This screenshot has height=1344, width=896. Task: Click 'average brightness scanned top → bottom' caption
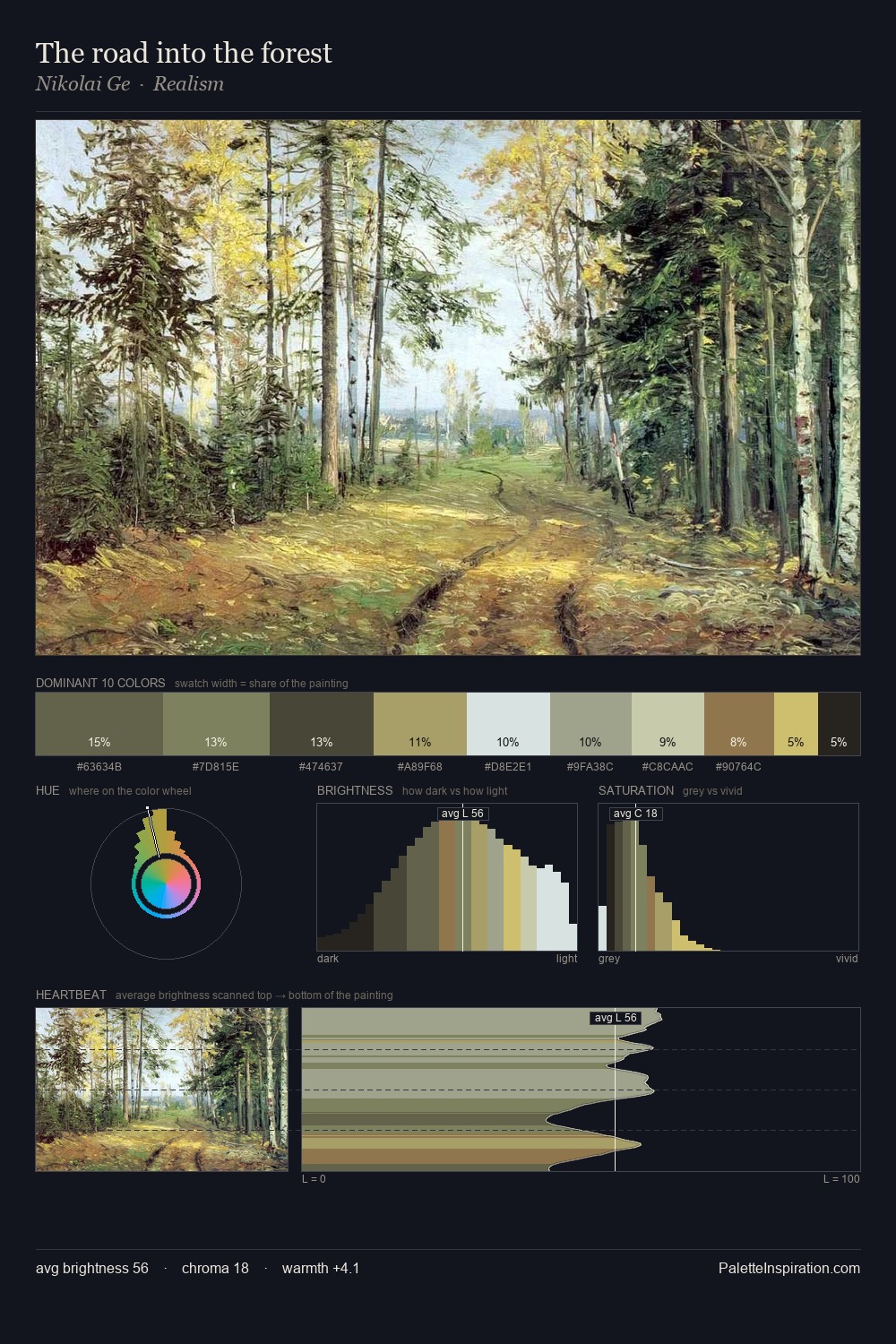[x=254, y=995]
